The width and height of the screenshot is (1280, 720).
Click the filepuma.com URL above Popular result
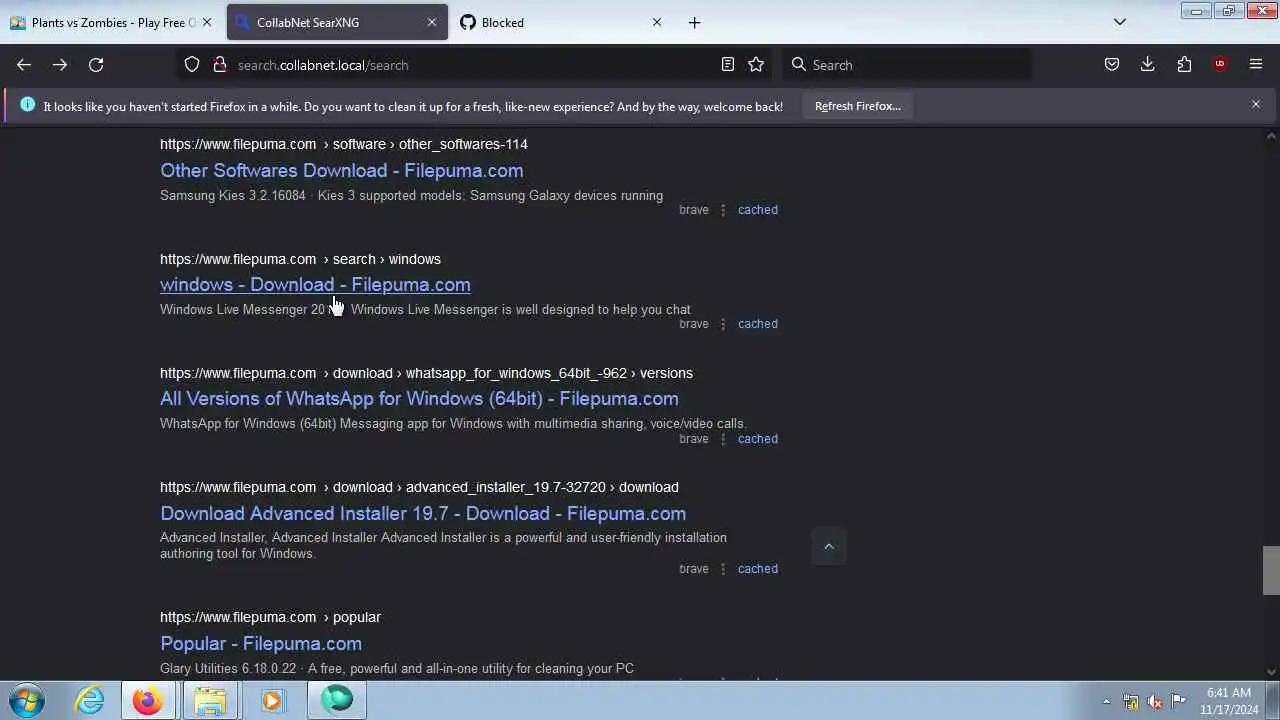coord(270,617)
